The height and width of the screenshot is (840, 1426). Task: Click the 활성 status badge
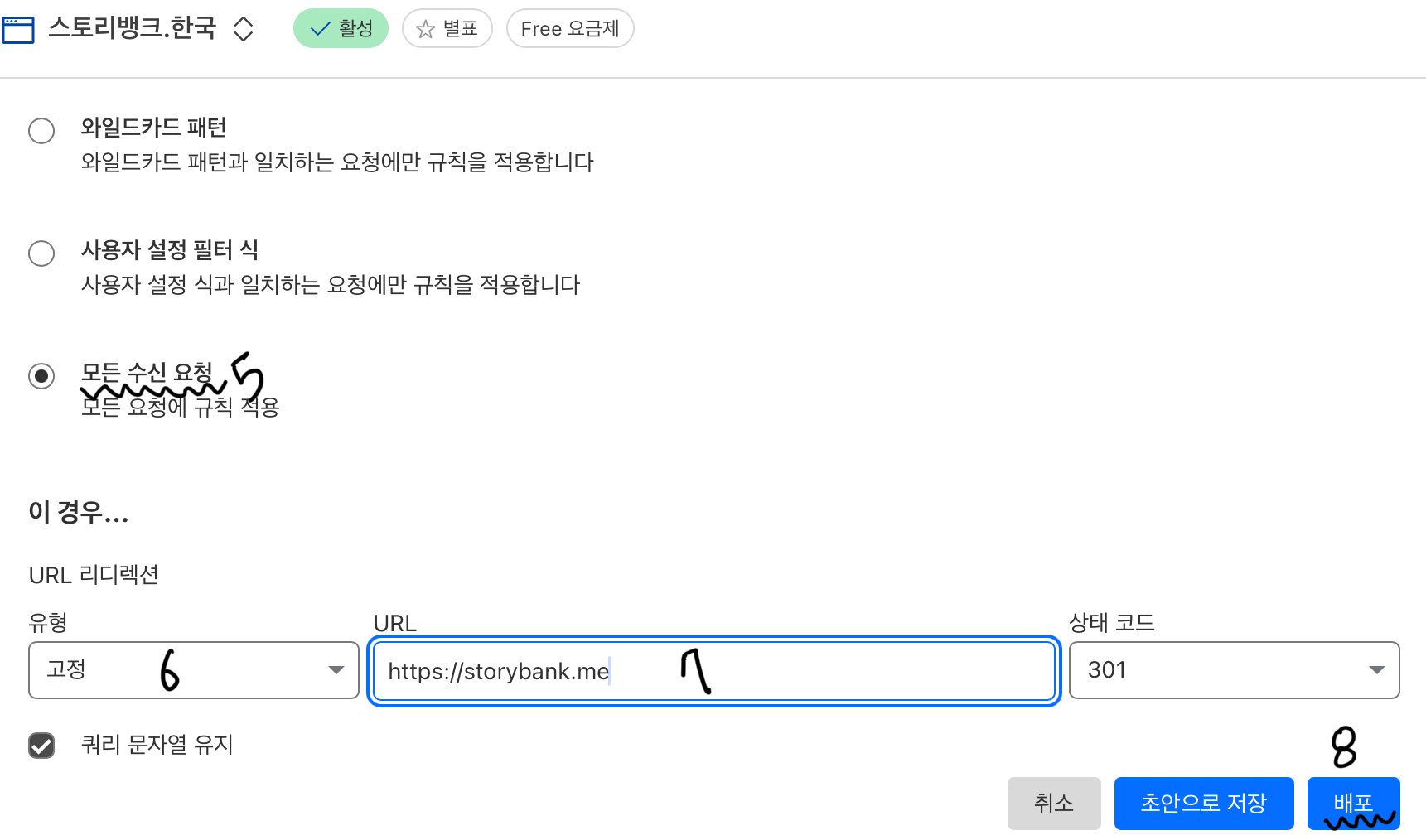341,28
